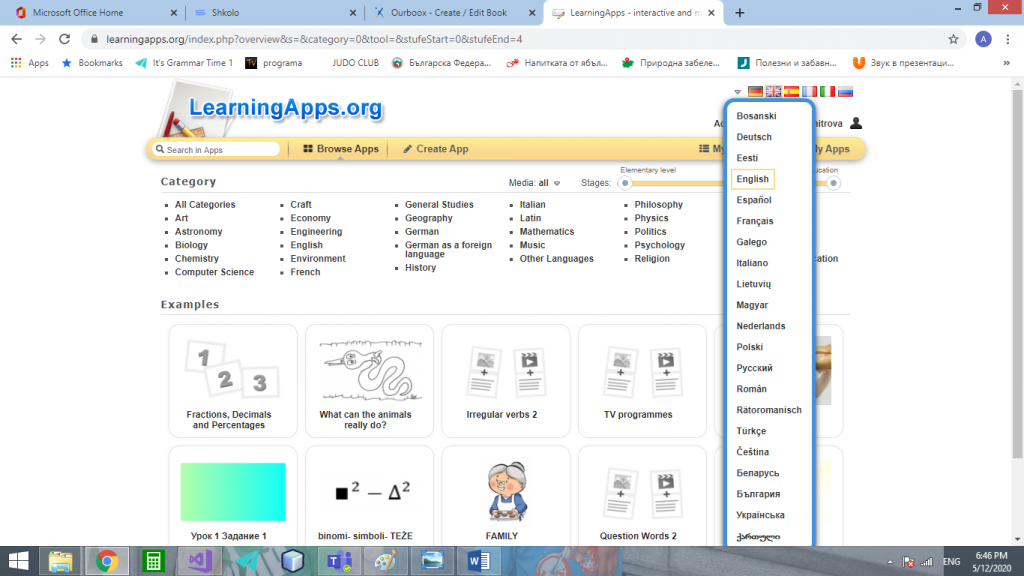Open the binomi- simboli- TEŽE example

click(370, 496)
